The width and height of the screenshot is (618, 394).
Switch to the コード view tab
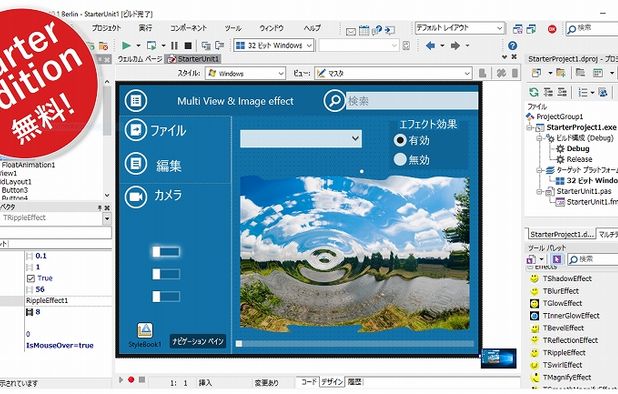[308, 381]
